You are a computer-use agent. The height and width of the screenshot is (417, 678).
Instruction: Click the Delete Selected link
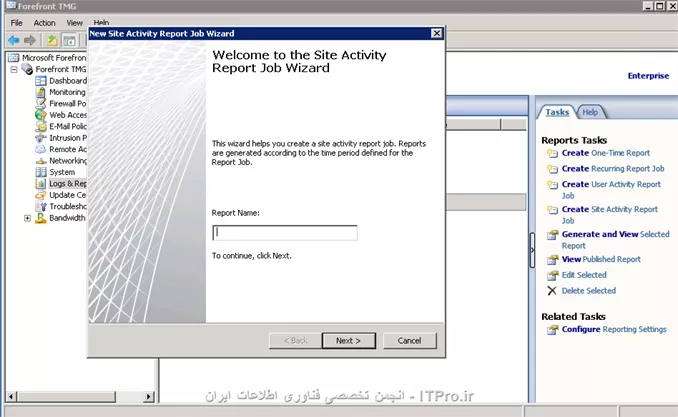(589, 291)
